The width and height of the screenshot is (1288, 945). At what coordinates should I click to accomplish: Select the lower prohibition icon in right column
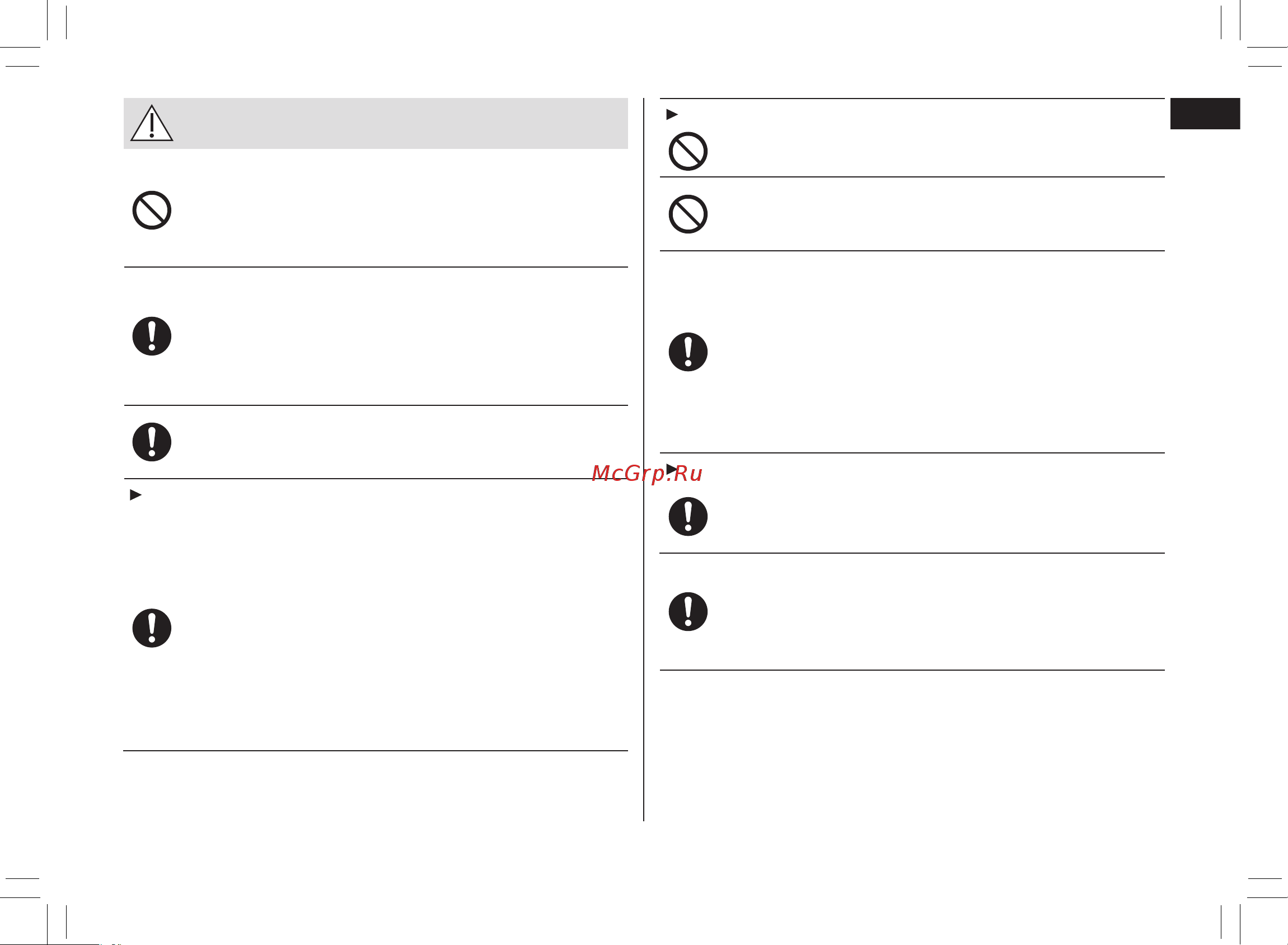(688, 214)
